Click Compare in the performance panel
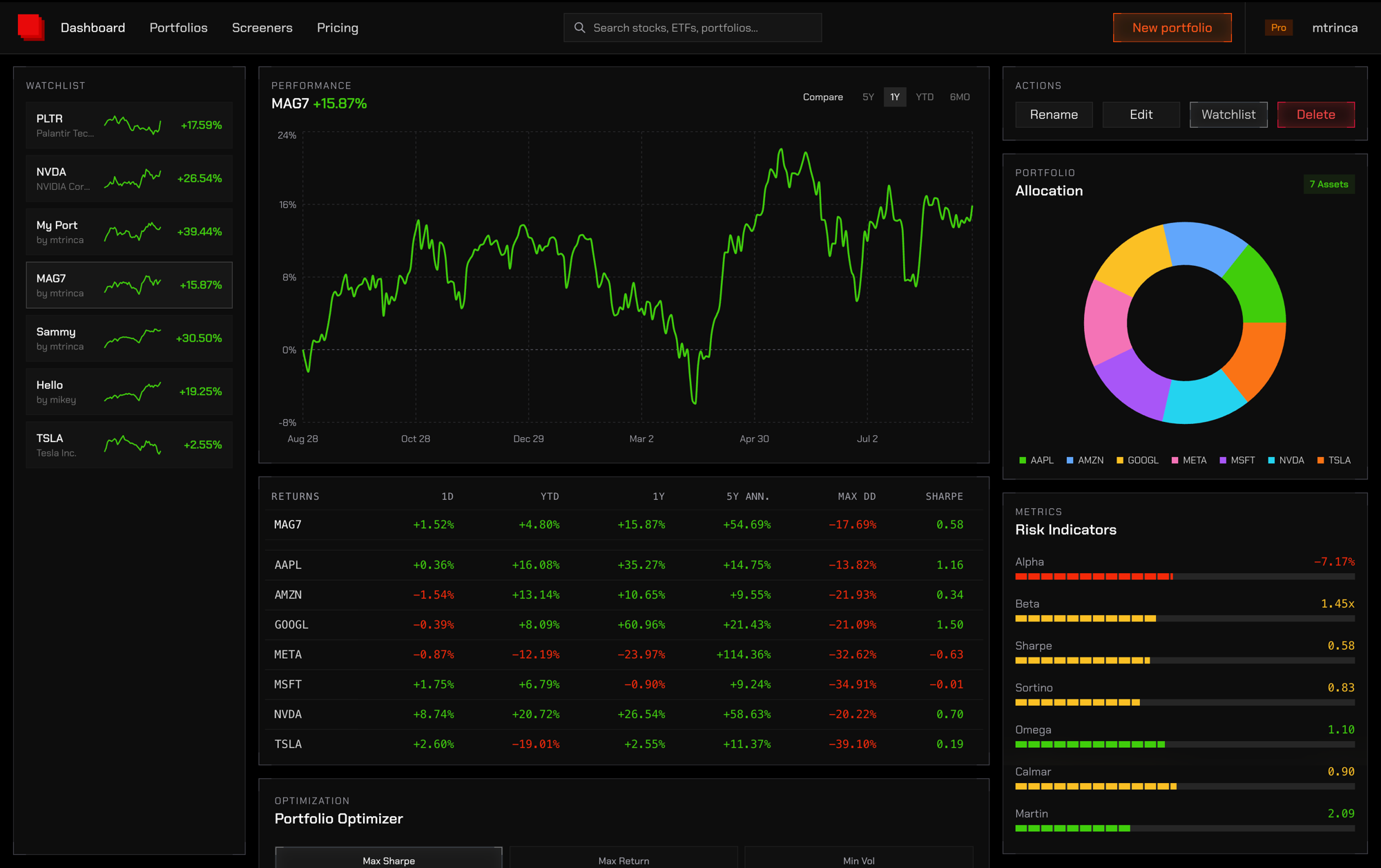The height and width of the screenshot is (868, 1381). point(822,97)
